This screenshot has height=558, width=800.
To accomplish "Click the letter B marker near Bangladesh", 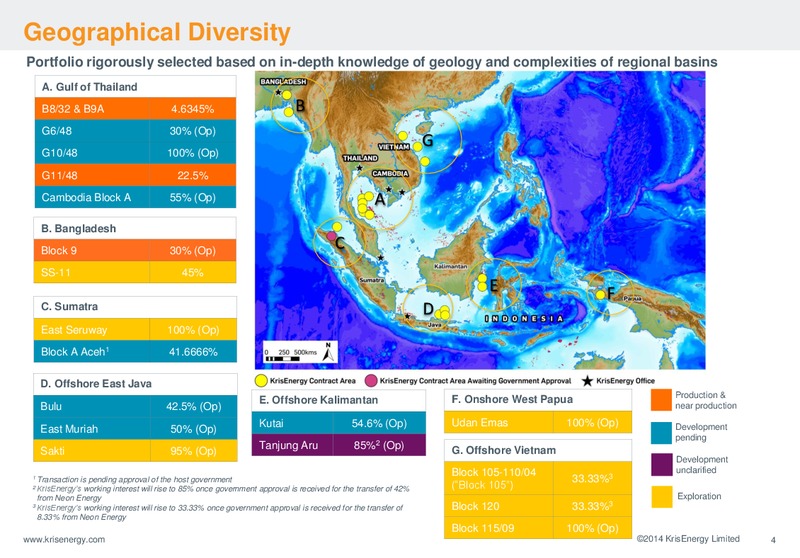I will tap(300, 106).
